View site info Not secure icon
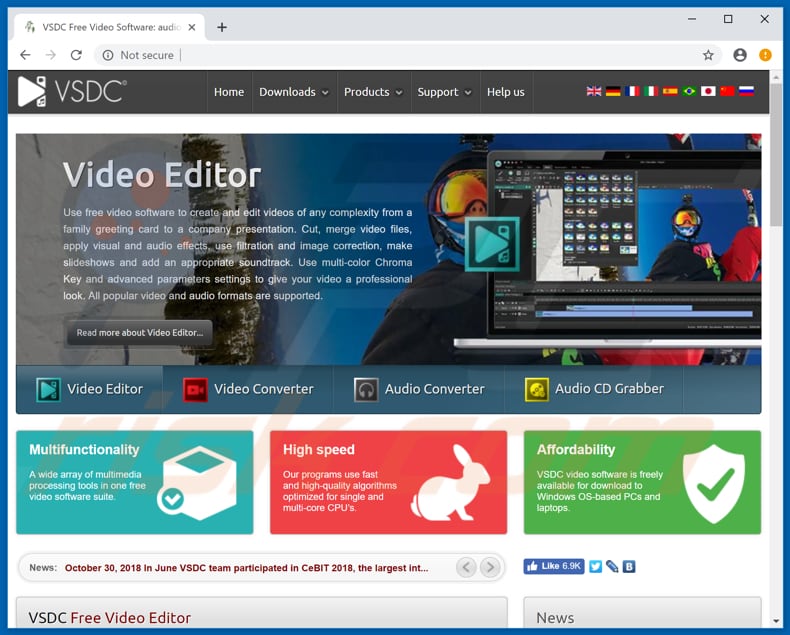The width and height of the screenshot is (790, 635). tap(108, 55)
